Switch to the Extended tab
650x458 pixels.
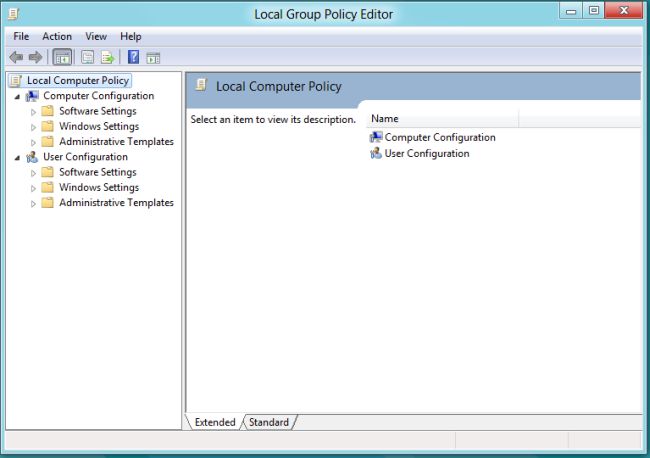215,422
